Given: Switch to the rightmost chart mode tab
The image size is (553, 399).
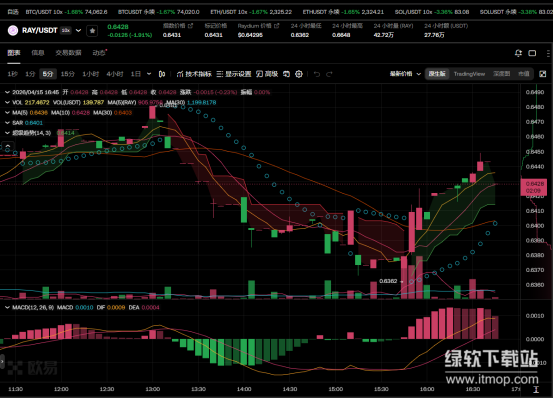Looking at the screenshot, I should click(524, 74).
